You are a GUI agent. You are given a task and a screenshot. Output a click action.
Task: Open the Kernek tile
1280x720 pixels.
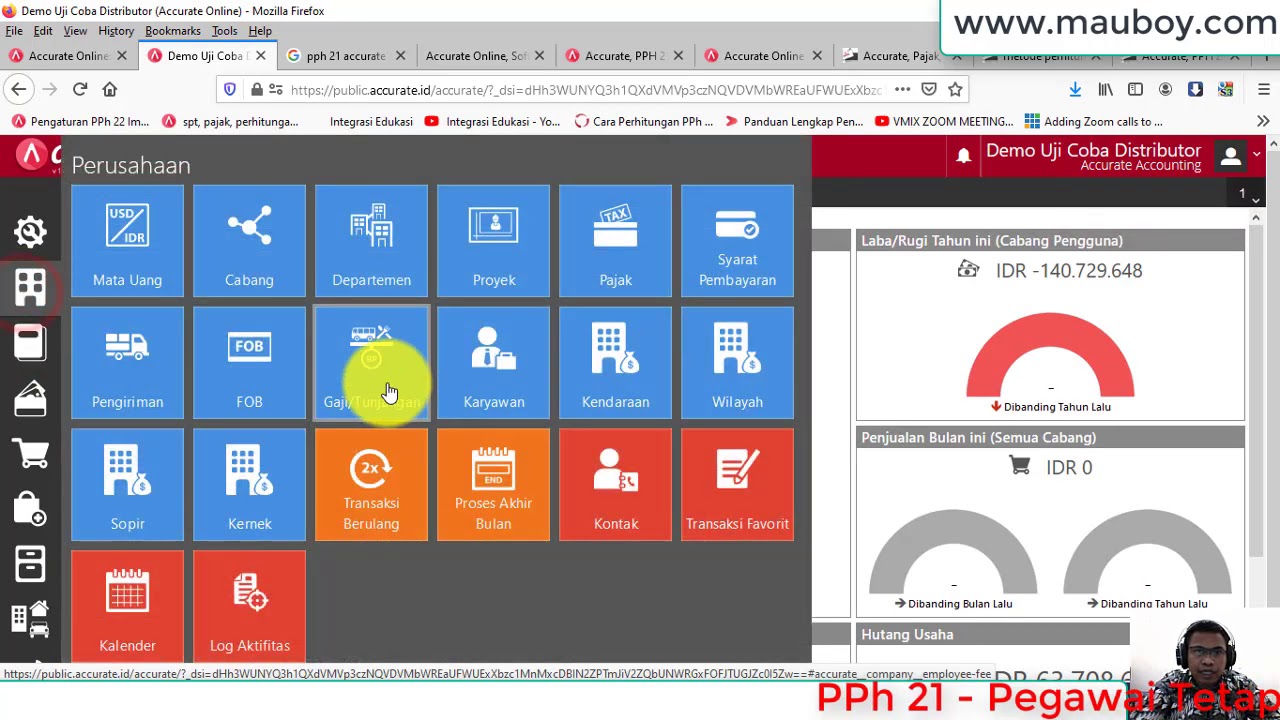pos(249,485)
